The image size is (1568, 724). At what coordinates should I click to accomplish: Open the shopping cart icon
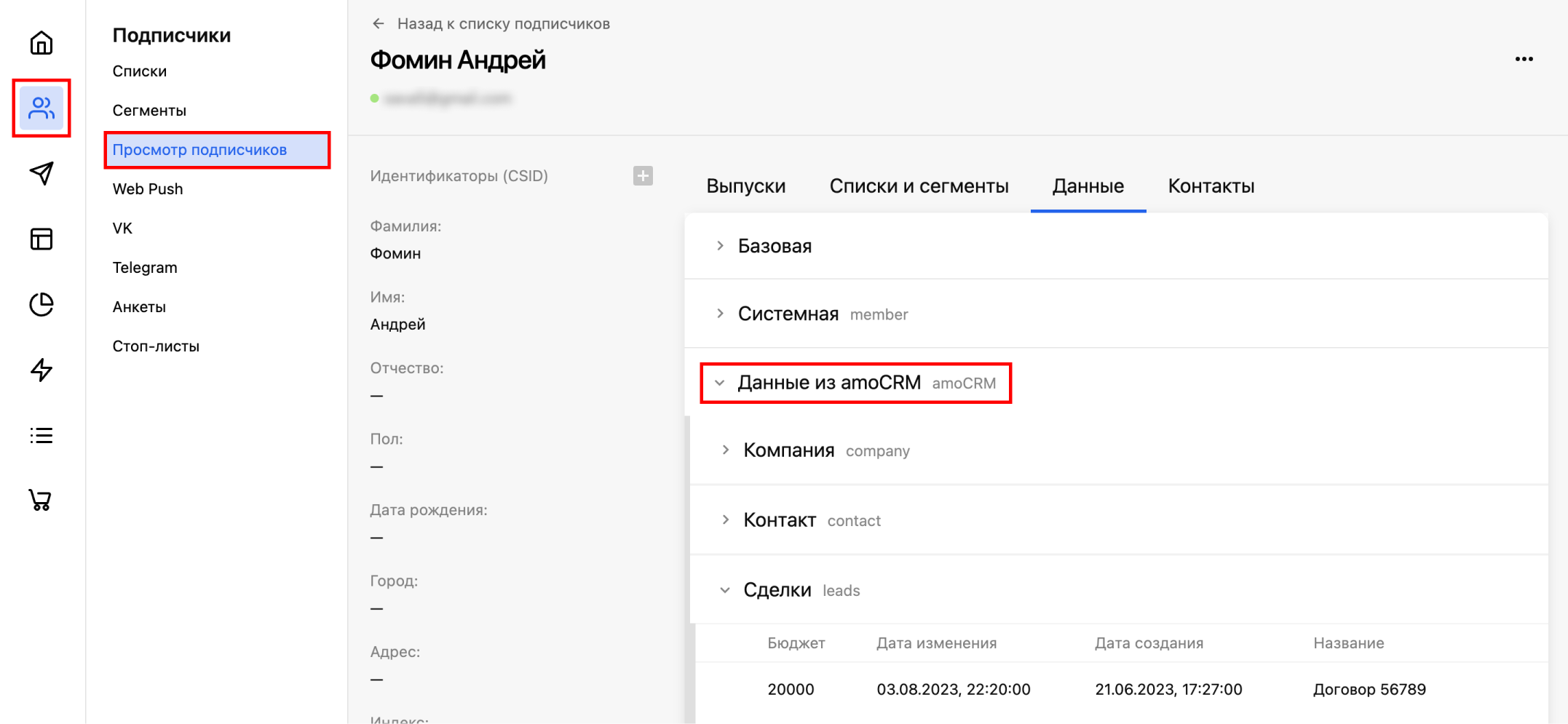click(40, 500)
